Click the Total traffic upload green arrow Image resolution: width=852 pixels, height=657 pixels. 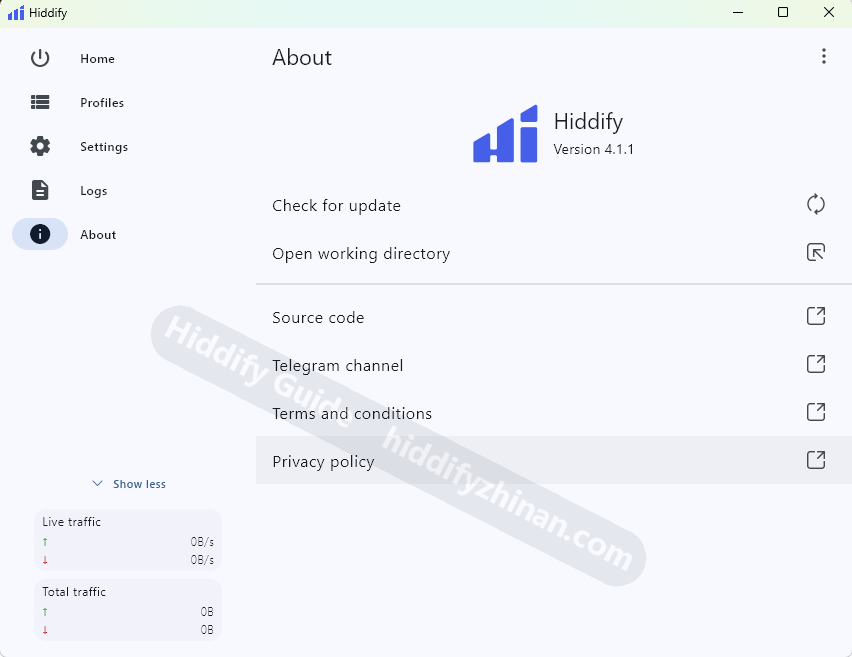45,612
